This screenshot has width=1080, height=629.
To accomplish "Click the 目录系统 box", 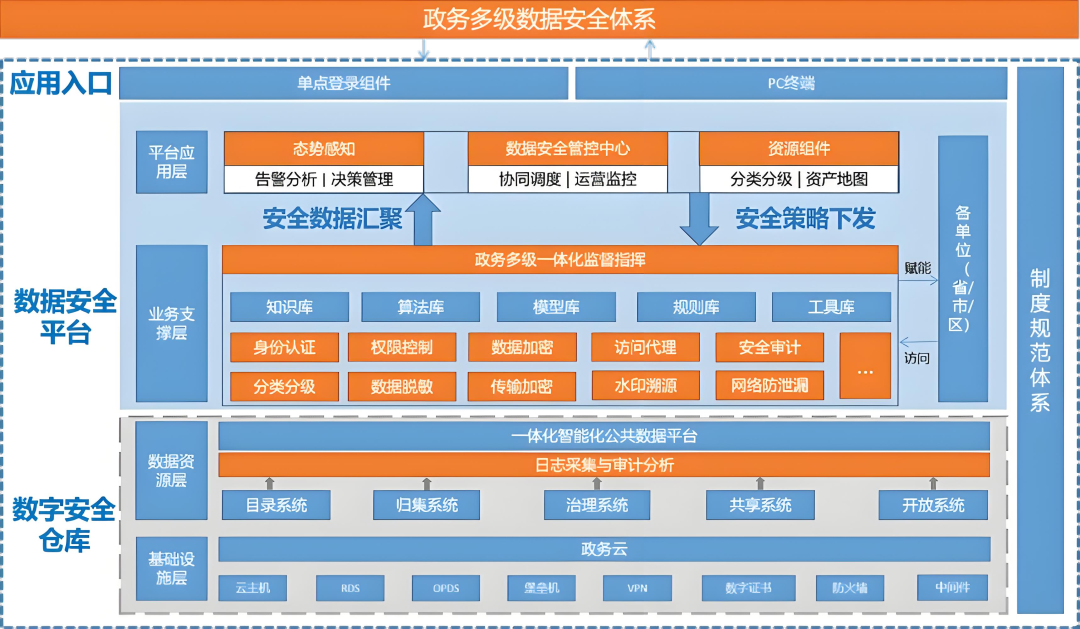I will click(x=276, y=505).
